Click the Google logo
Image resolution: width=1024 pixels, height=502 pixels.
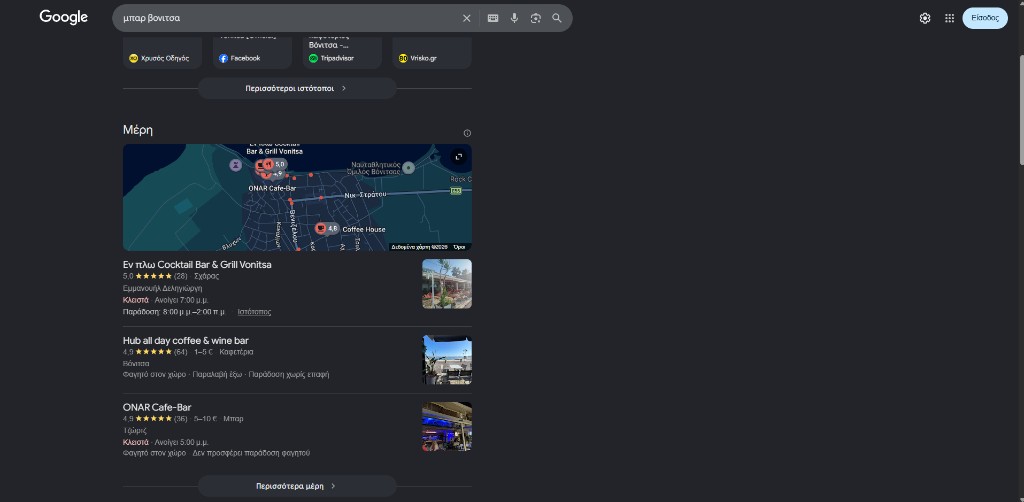tap(63, 18)
